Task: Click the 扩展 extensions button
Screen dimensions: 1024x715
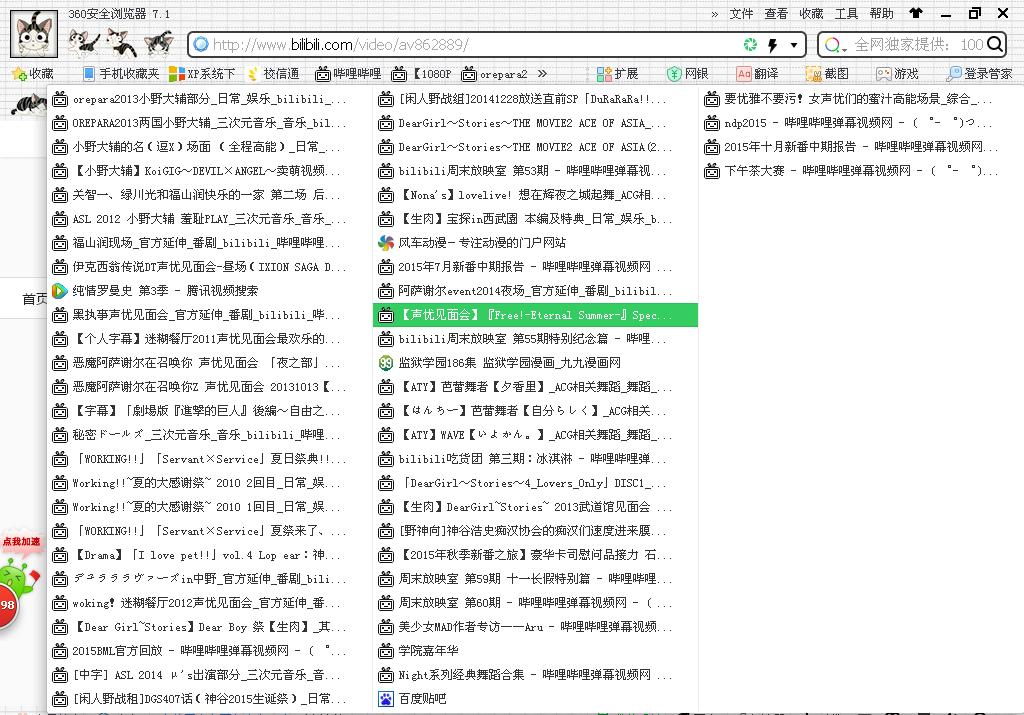Action: click(617, 74)
